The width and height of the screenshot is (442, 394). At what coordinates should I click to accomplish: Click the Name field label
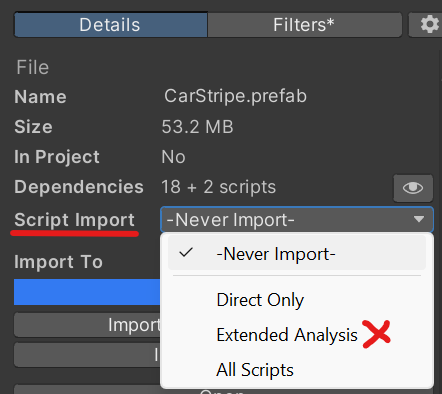(x=40, y=97)
